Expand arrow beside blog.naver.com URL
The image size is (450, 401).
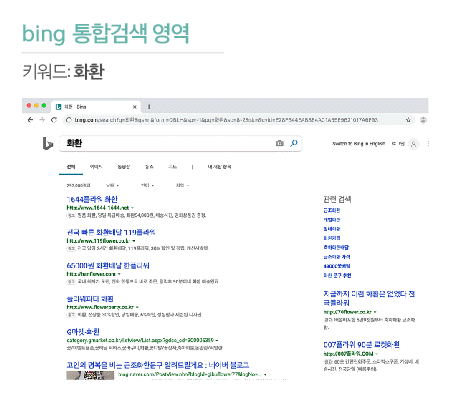pos(265,374)
